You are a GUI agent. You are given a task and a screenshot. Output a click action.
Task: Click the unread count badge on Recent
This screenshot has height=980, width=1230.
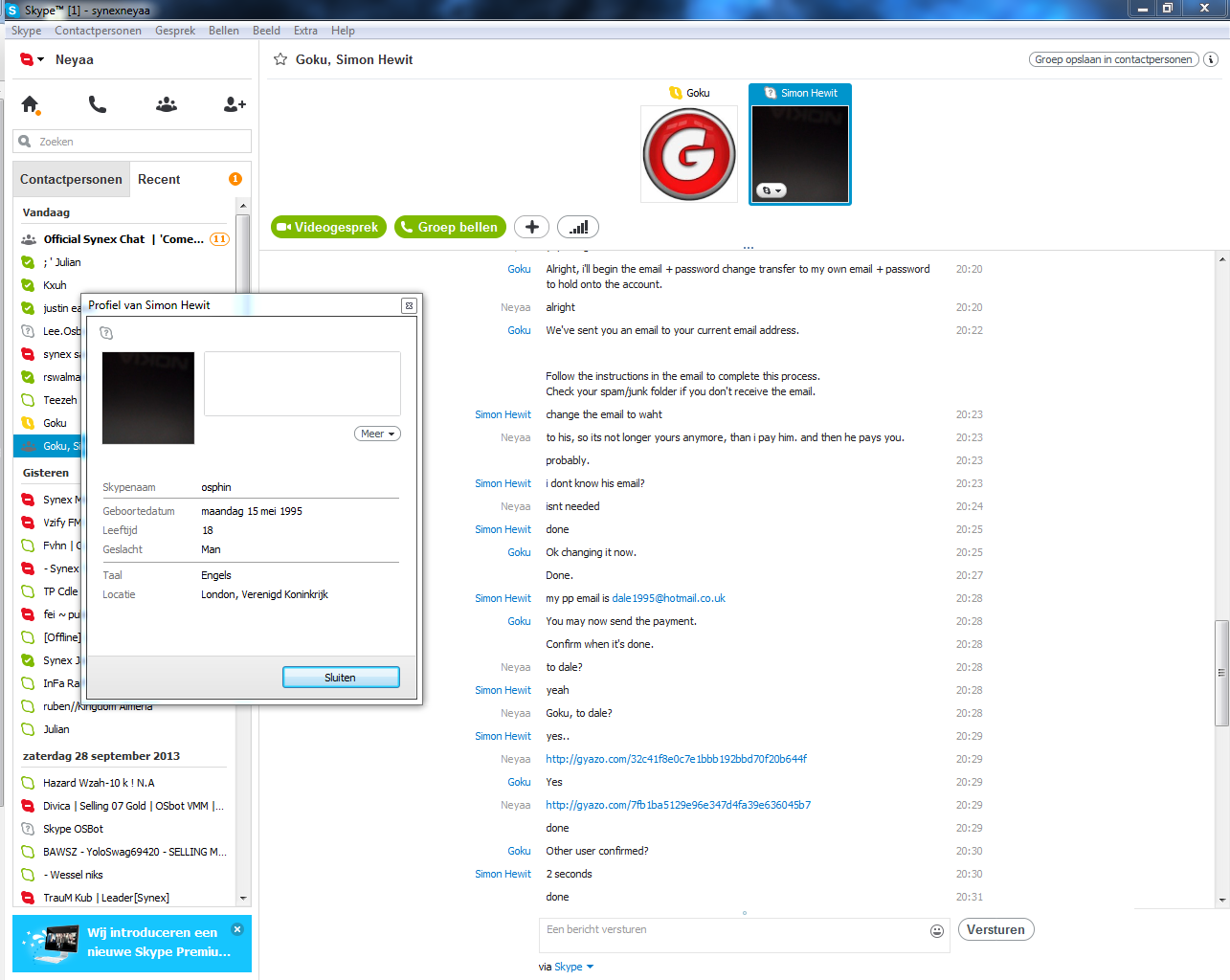point(235,179)
